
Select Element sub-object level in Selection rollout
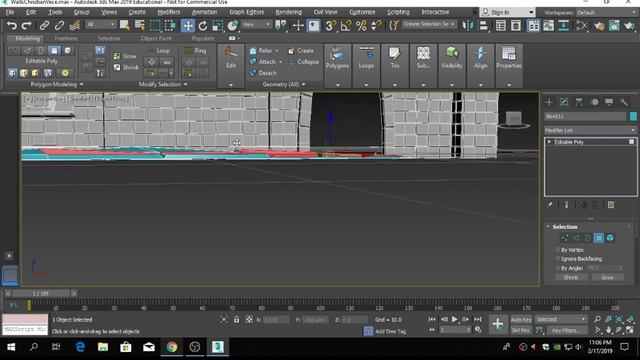point(610,238)
